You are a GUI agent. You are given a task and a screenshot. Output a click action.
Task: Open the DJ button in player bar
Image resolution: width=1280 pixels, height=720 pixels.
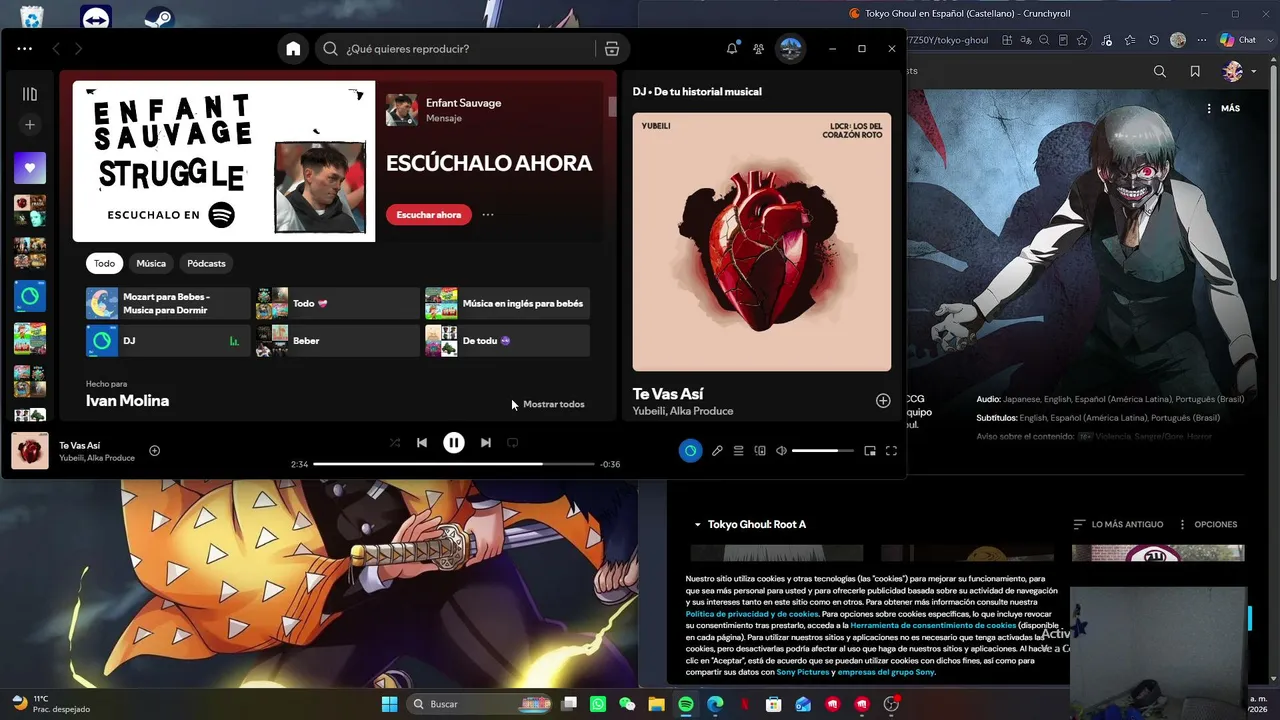pos(690,451)
